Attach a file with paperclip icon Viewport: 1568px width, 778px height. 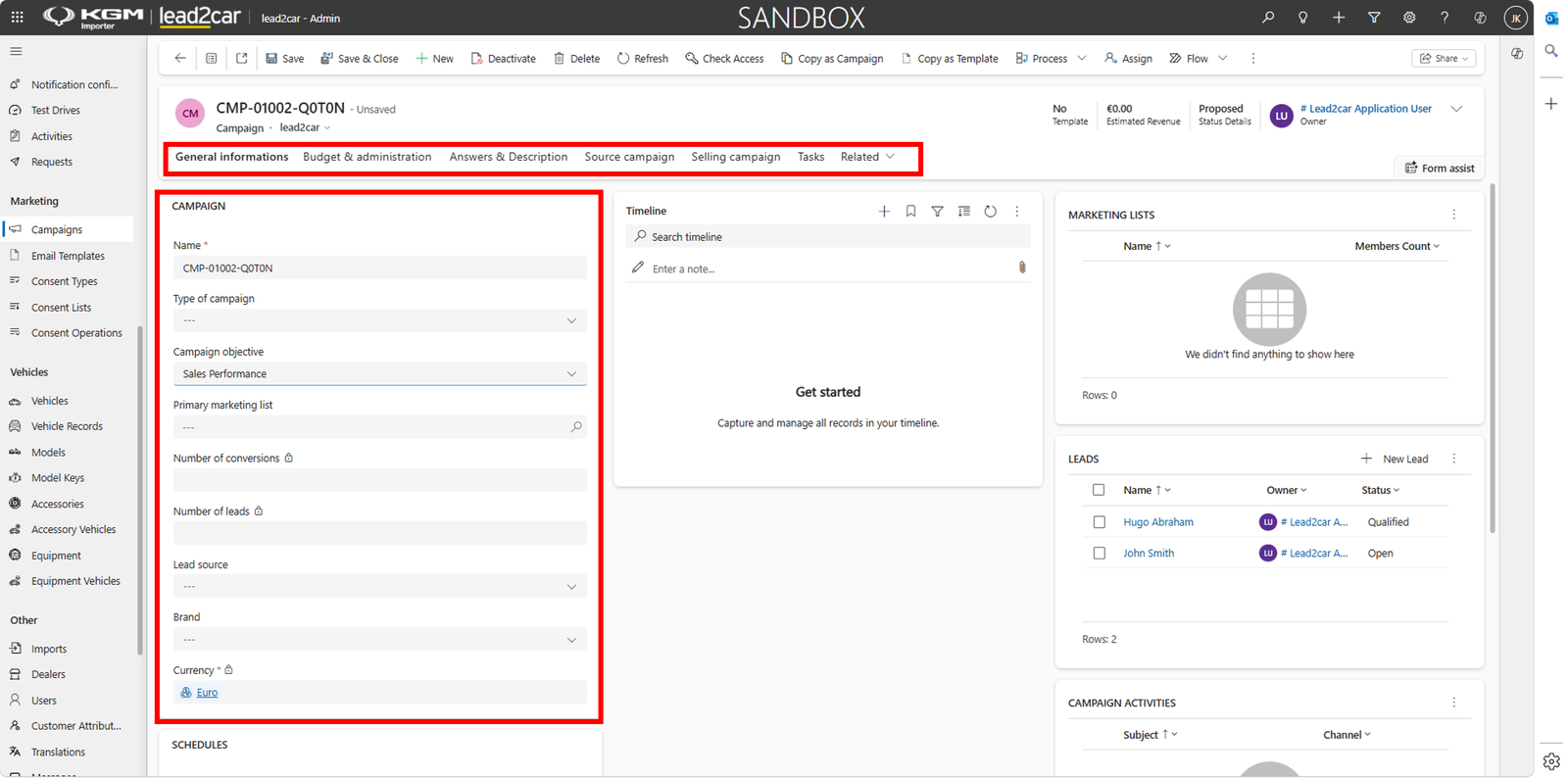[1022, 267]
